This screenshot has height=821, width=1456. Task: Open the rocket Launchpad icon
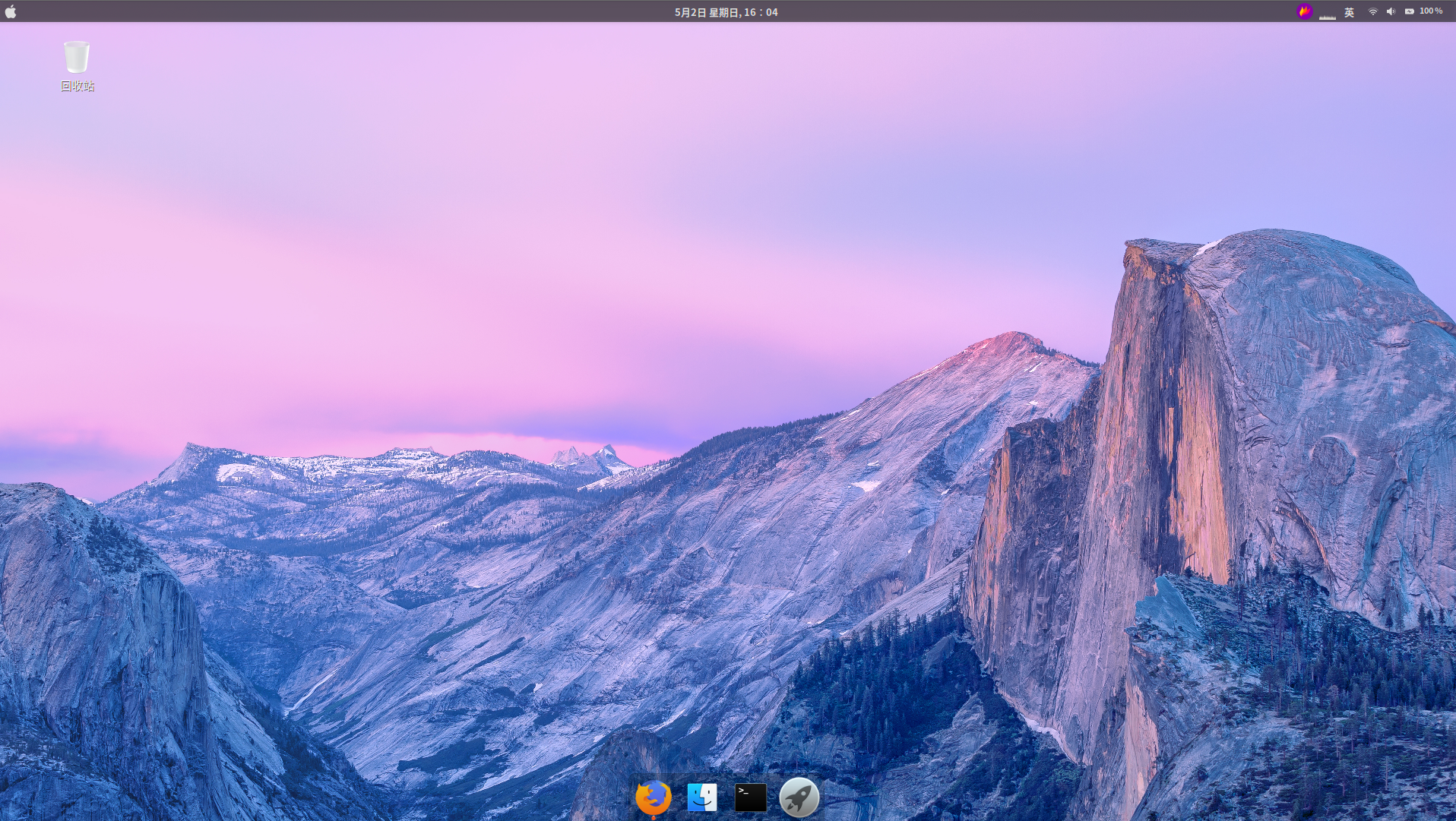(x=799, y=797)
